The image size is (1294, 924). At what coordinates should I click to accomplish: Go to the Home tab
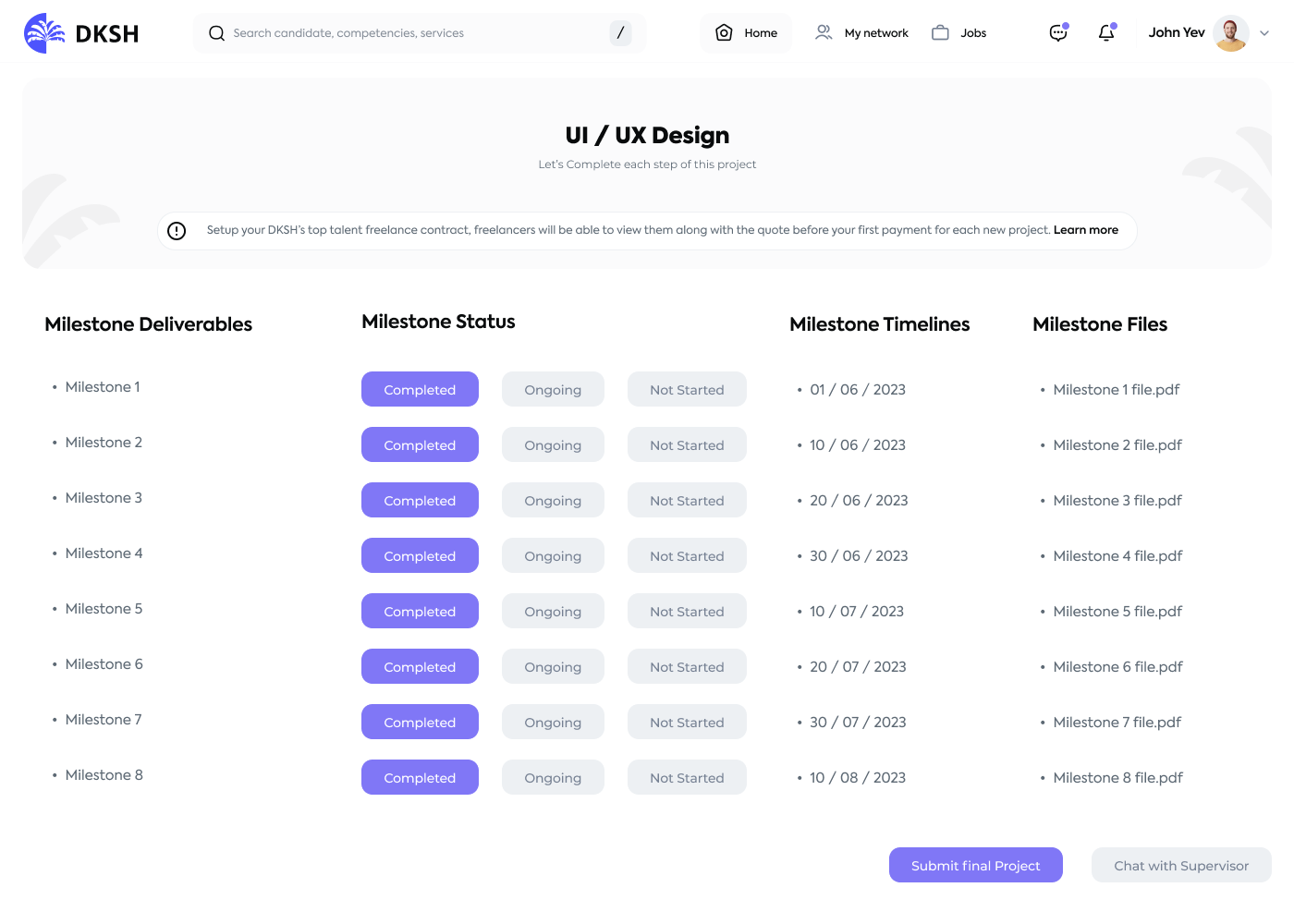(x=746, y=33)
